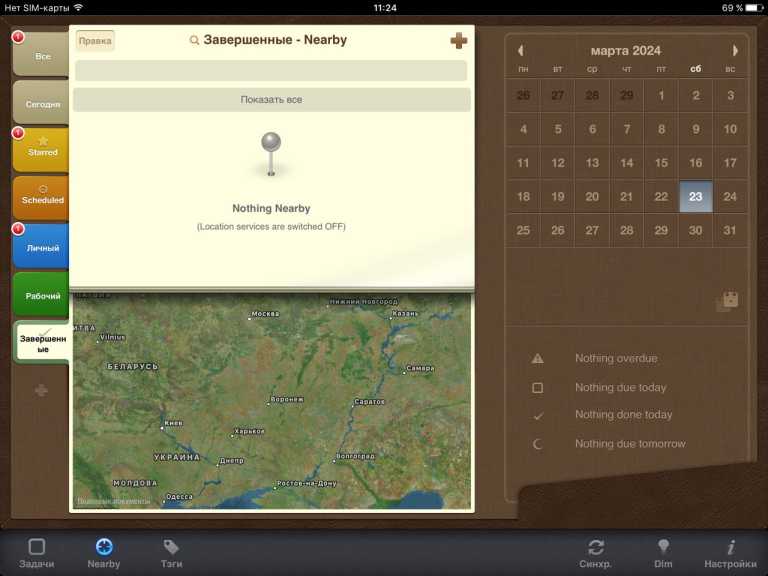The image size is (768, 576).
Task: Open the Сегодня list tab
Action: coord(42,103)
